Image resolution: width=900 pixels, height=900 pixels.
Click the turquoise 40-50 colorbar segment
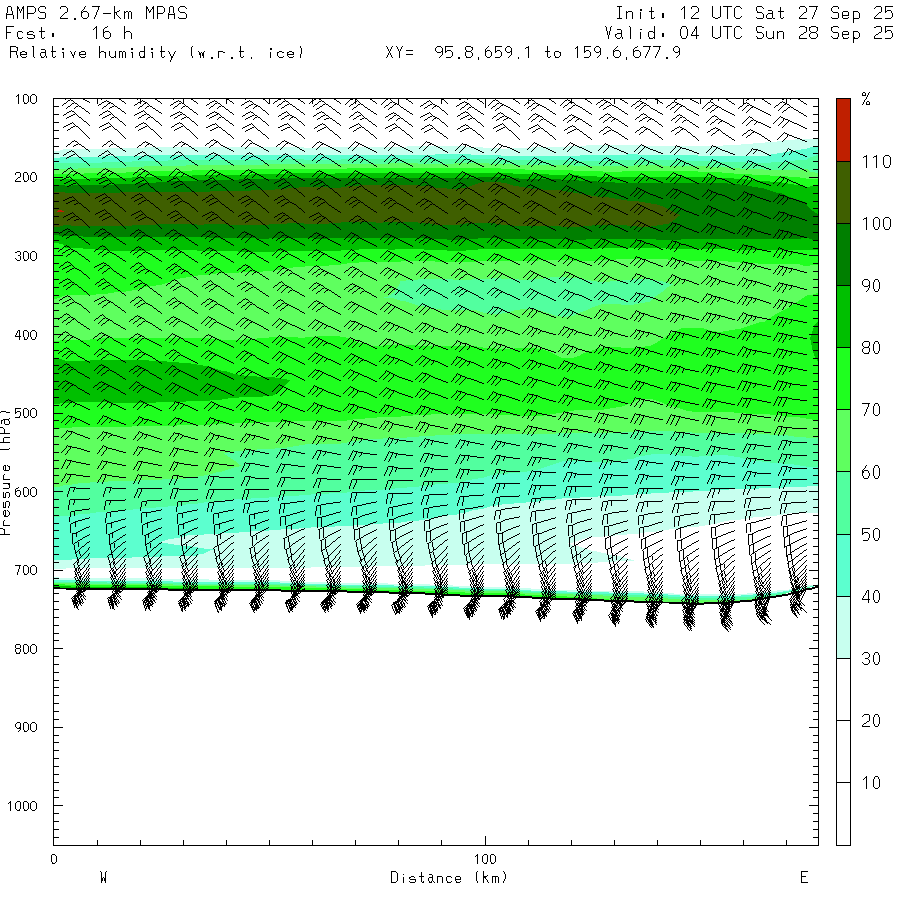[843, 565]
